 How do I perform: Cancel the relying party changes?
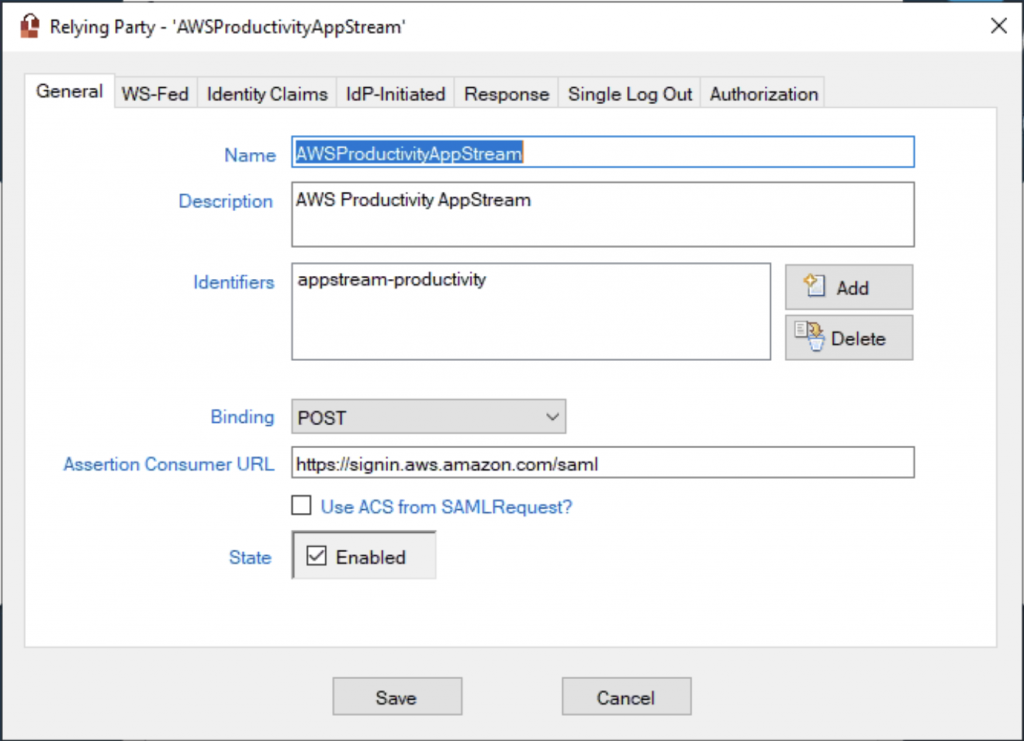[626, 696]
